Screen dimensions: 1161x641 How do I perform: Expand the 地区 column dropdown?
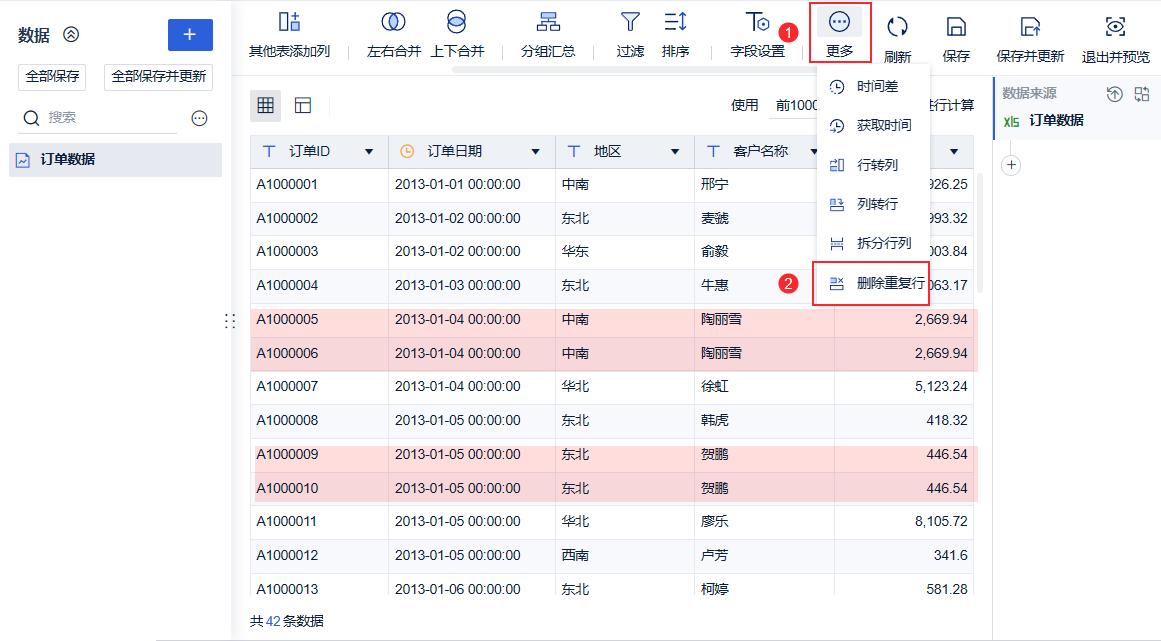click(675, 152)
